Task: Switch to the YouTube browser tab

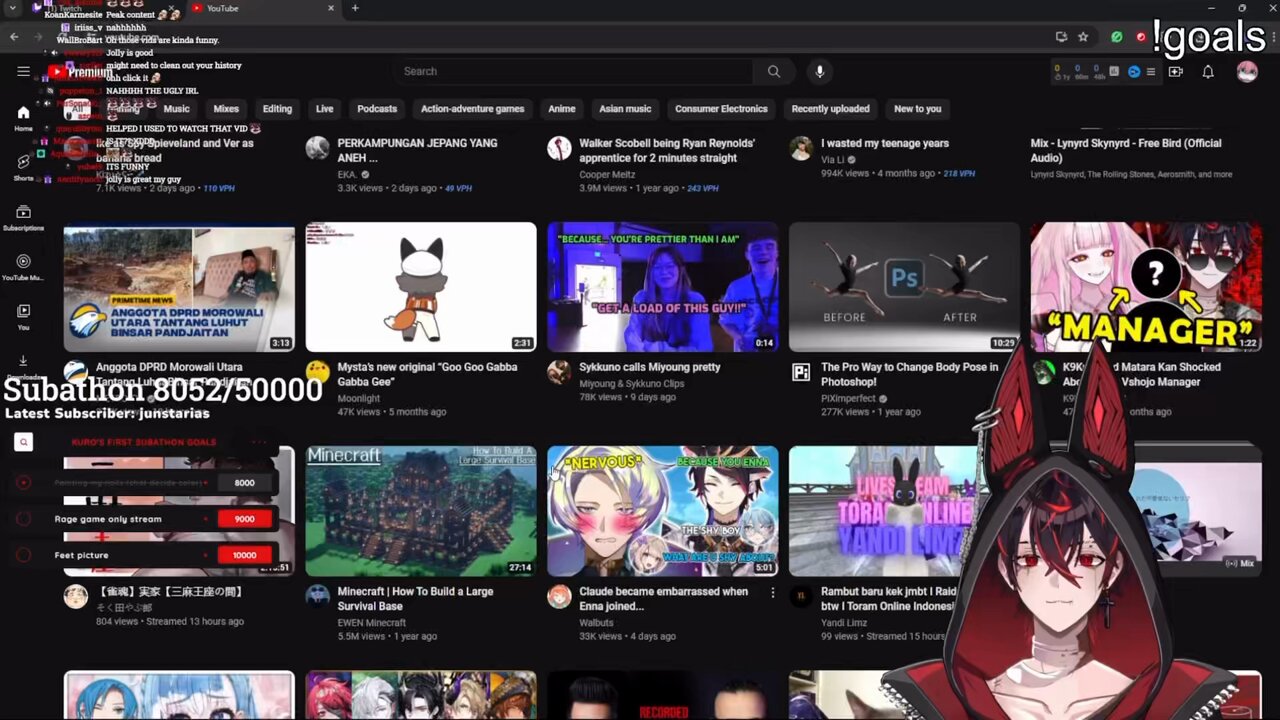Action: [x=260, y=8]
